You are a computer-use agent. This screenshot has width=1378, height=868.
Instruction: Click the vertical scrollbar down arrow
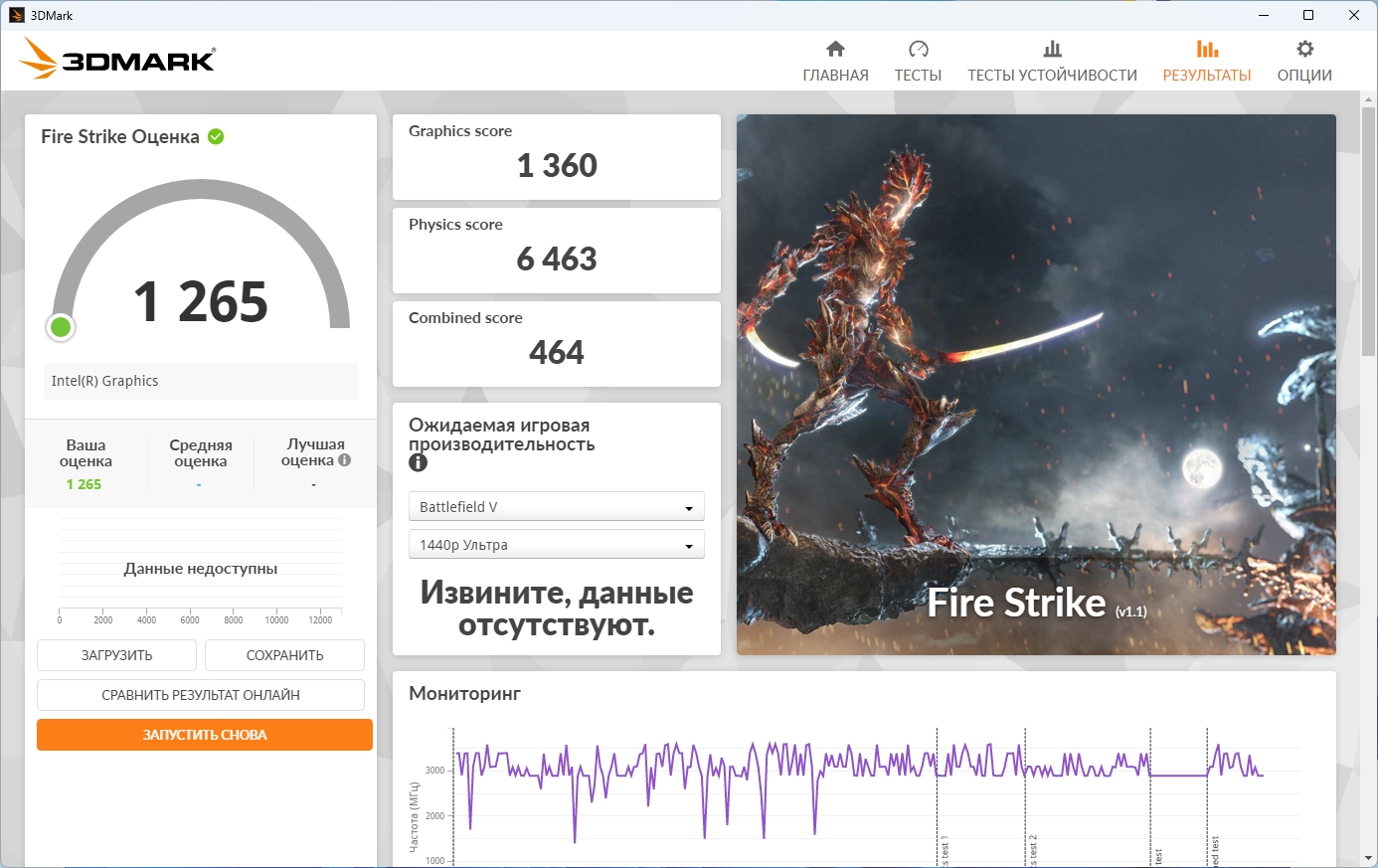(1369, 857)
